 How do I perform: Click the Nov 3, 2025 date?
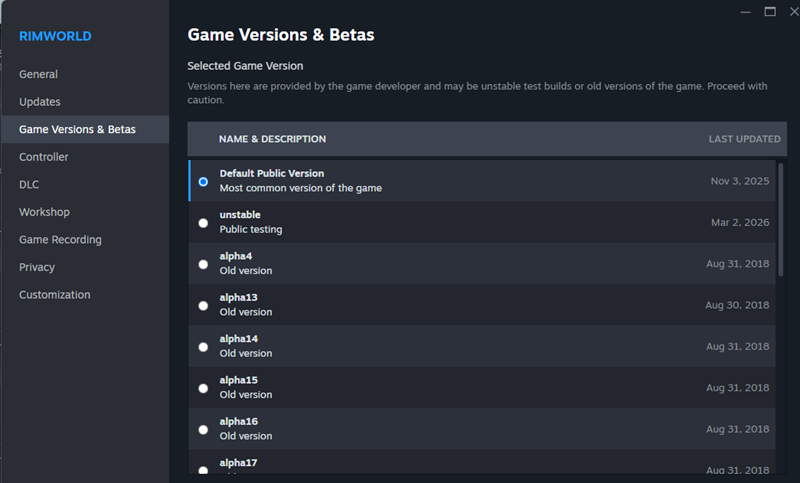tap(740, 181)
